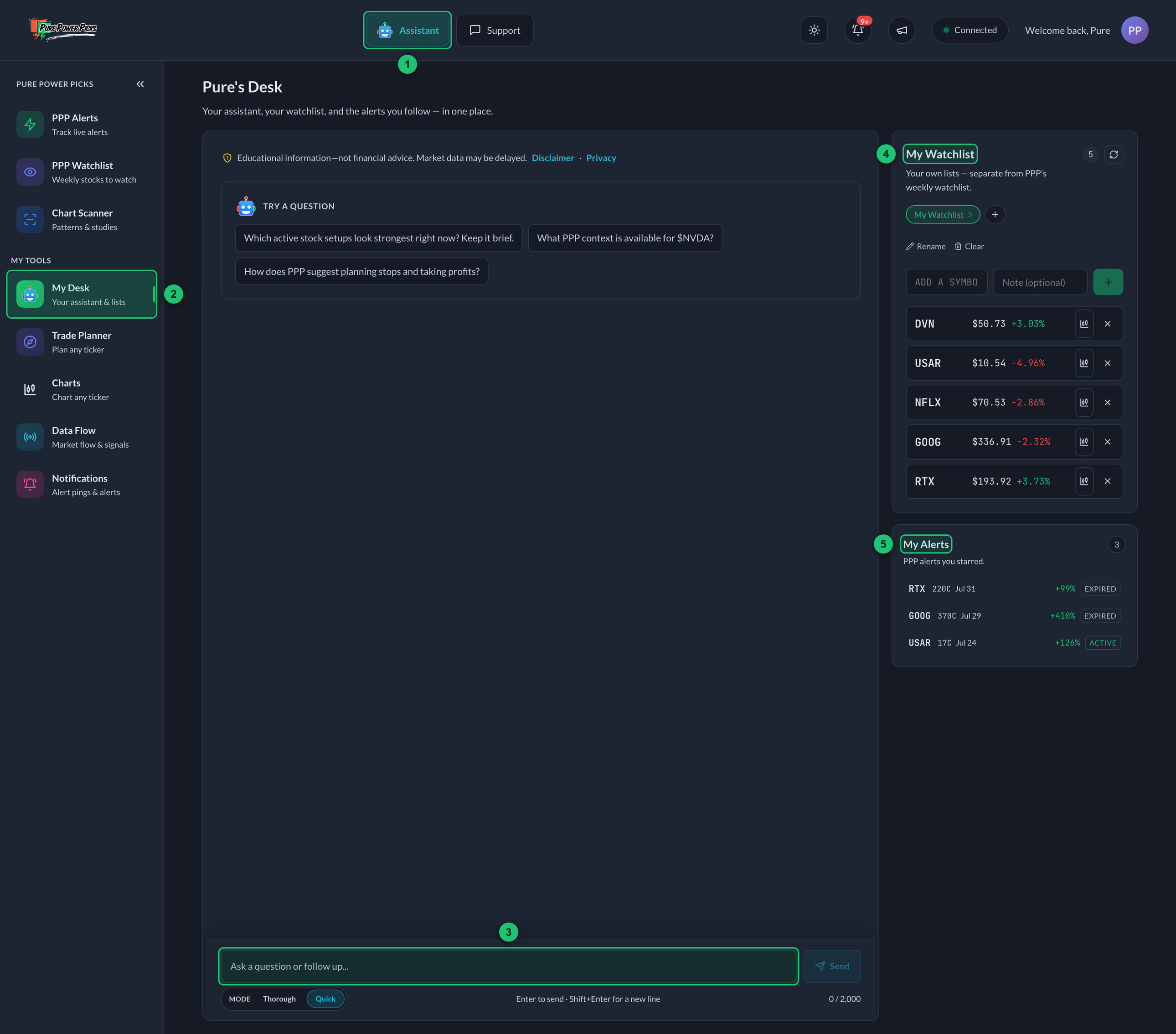1176x1034 pixels.
Task: Open Charts in the sidebar
Action: (x=81, y=389)
